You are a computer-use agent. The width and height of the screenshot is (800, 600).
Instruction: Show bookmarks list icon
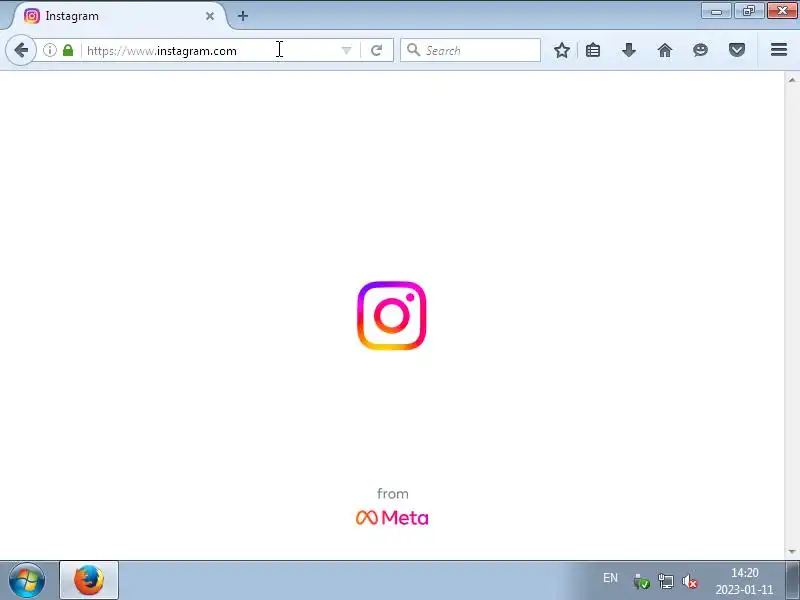tap(593, 50)
